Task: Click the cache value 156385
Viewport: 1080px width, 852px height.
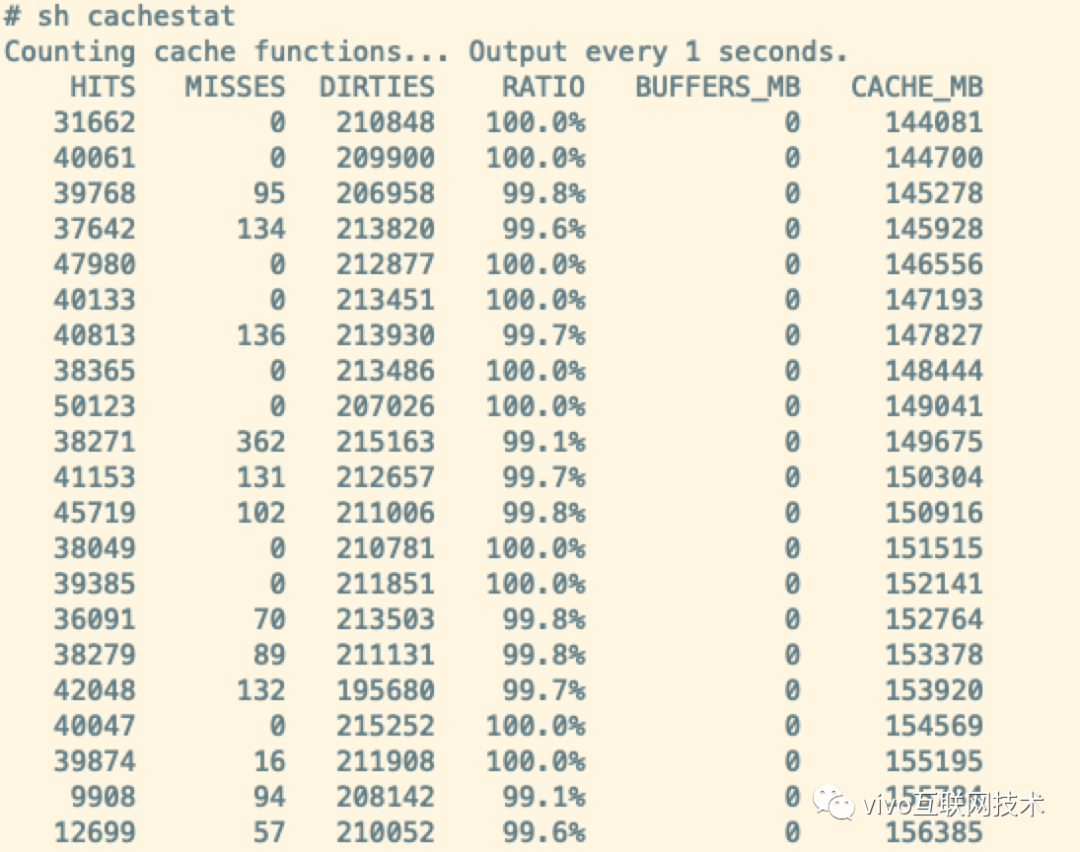Action: (x=934, y=832)
